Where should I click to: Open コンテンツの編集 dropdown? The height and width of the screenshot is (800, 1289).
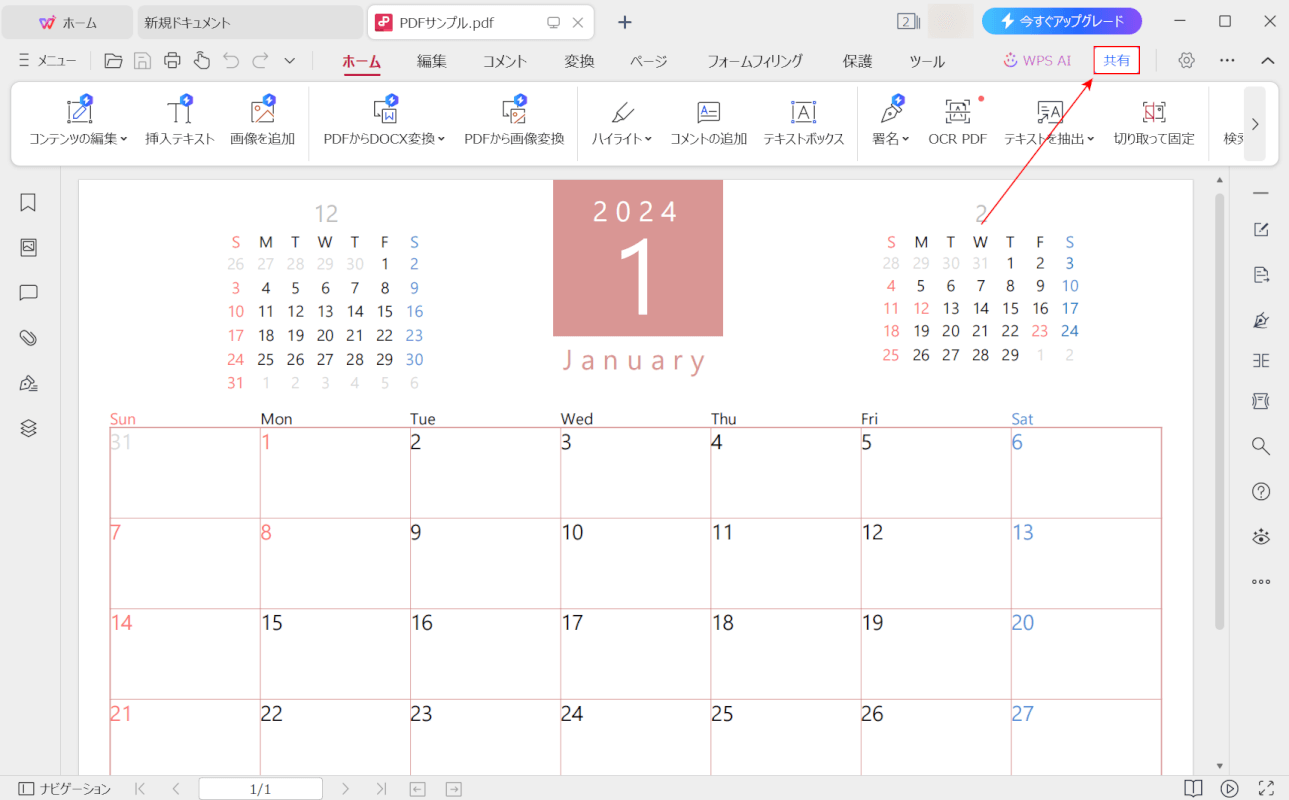click(78, 123)
